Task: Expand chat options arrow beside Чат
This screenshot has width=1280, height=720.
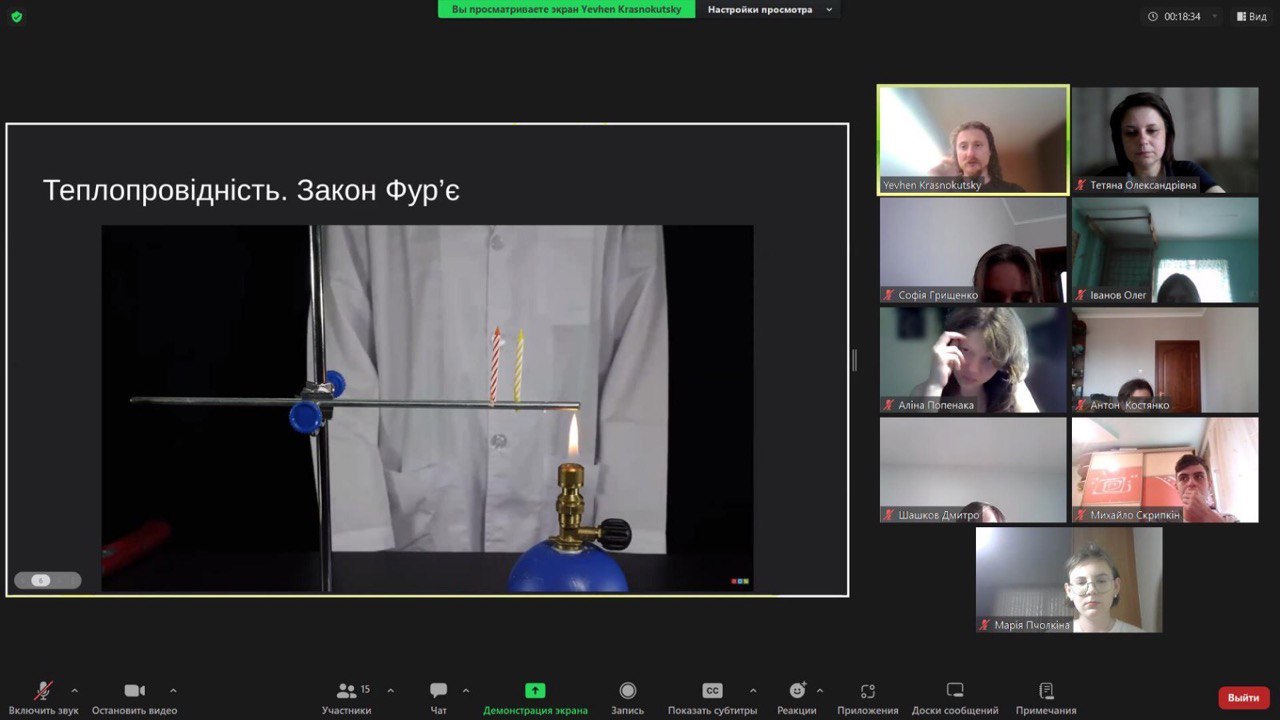Action: pyautogui.click(x=465, y=690)
